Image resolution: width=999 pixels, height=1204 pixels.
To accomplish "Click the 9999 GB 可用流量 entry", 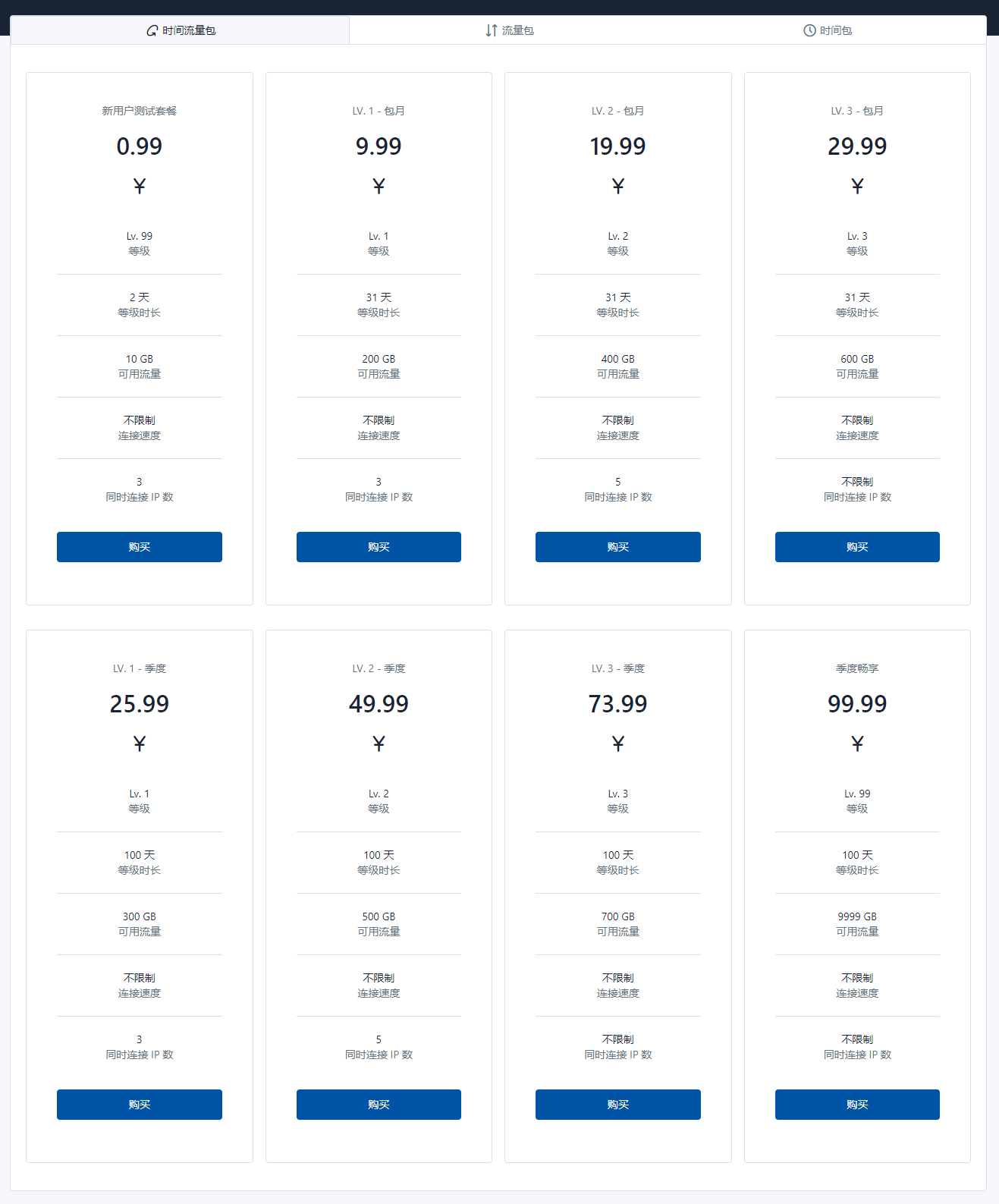I will tap(857, 924).
